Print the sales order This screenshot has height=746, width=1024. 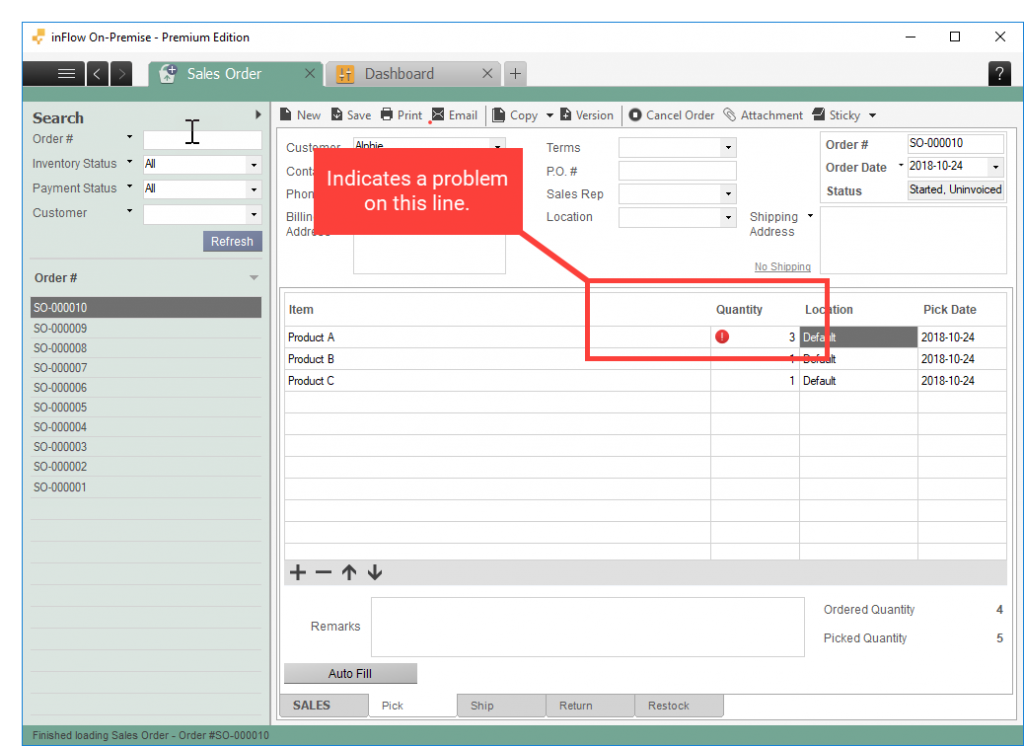coord(387,115)
